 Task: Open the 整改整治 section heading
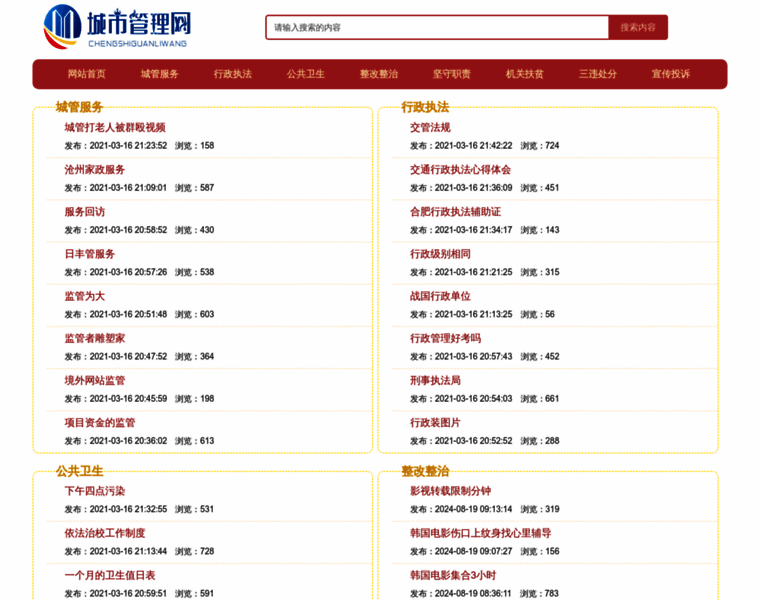coord(425,471)
